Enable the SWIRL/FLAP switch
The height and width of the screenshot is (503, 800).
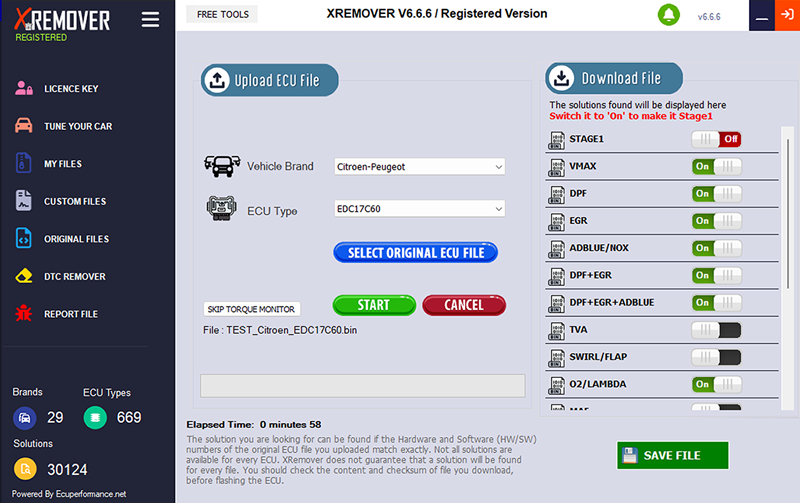[x=716, y=357]
